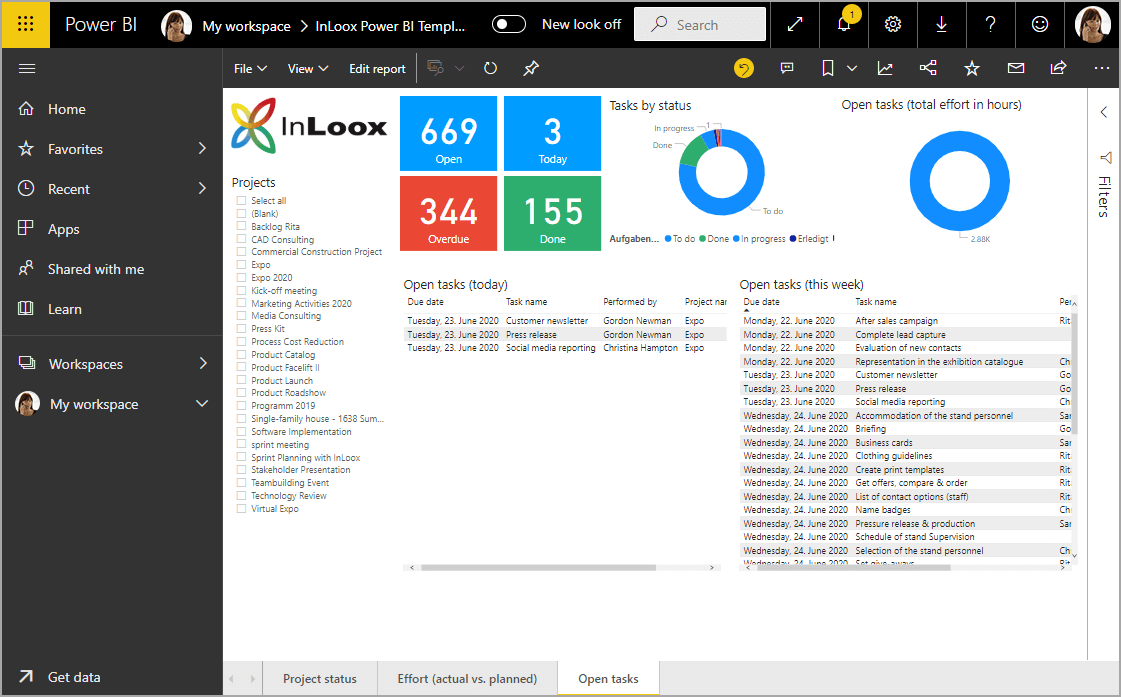Check the CAD Consulting checkbox
Viewport: 1121px width, 697px height.
(x=242, y=239)
